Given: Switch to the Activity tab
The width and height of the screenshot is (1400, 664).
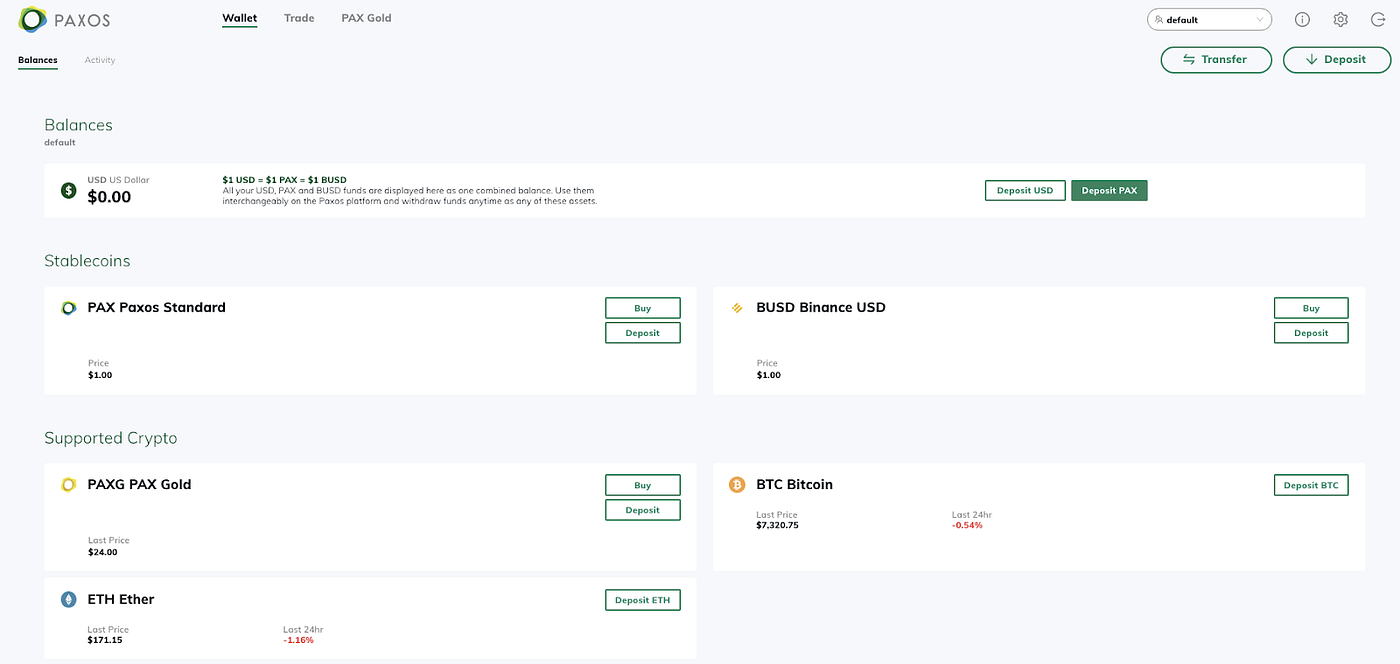Looking at the screenshot, I should [x=99, y=60].
